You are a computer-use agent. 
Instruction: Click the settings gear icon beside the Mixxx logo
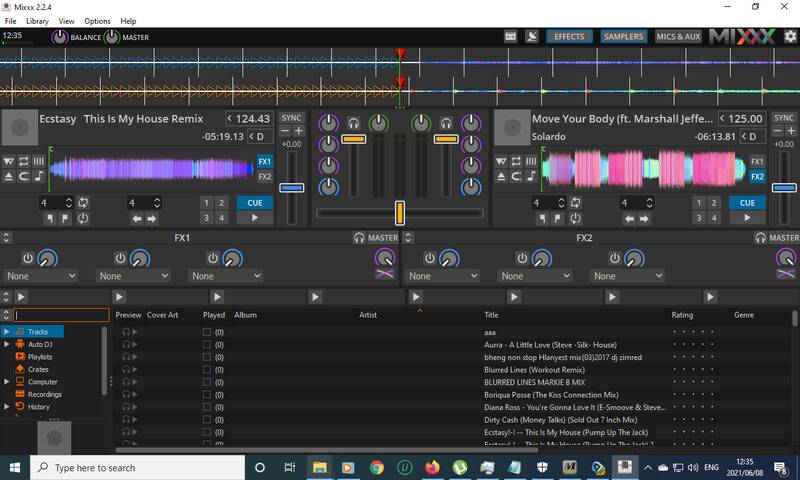[790, 37]
